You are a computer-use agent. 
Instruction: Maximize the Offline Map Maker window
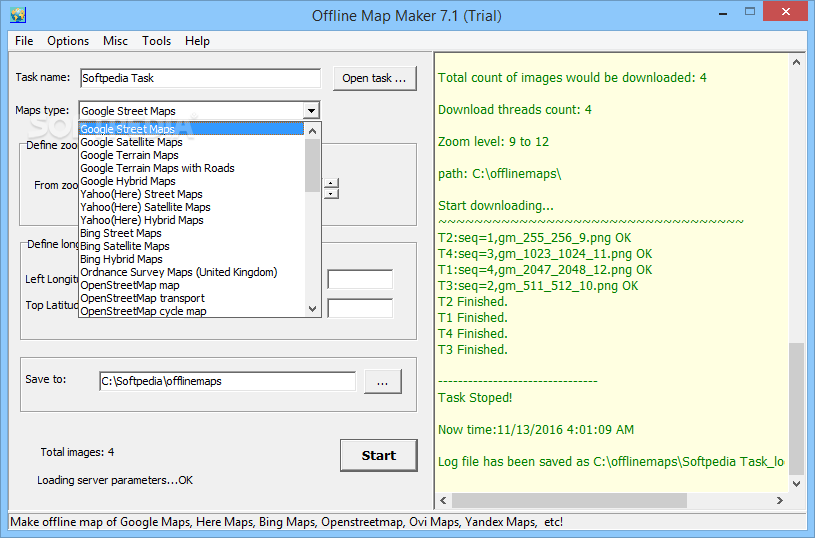pos(750,11)
